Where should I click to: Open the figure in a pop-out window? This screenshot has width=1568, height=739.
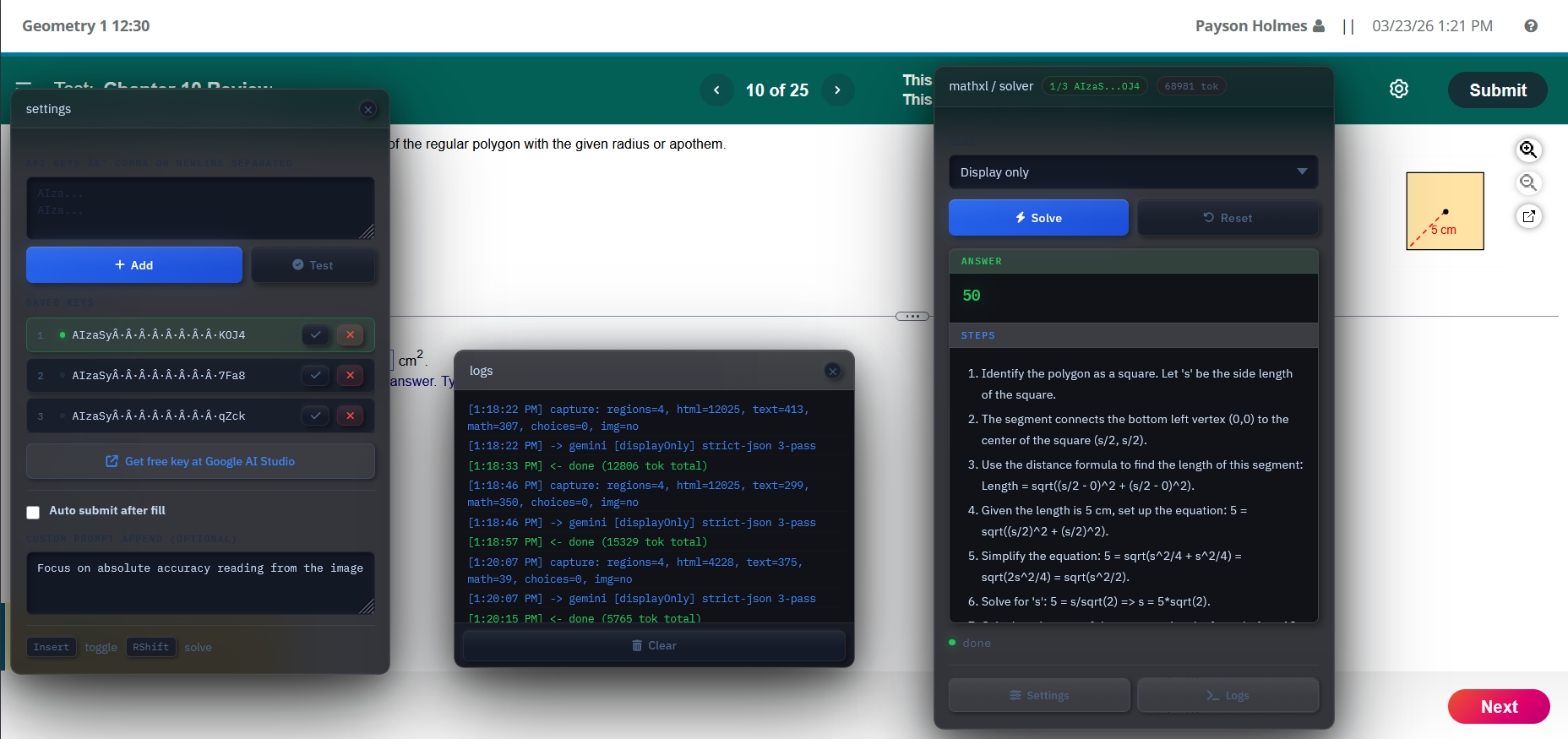[1528, 216]
